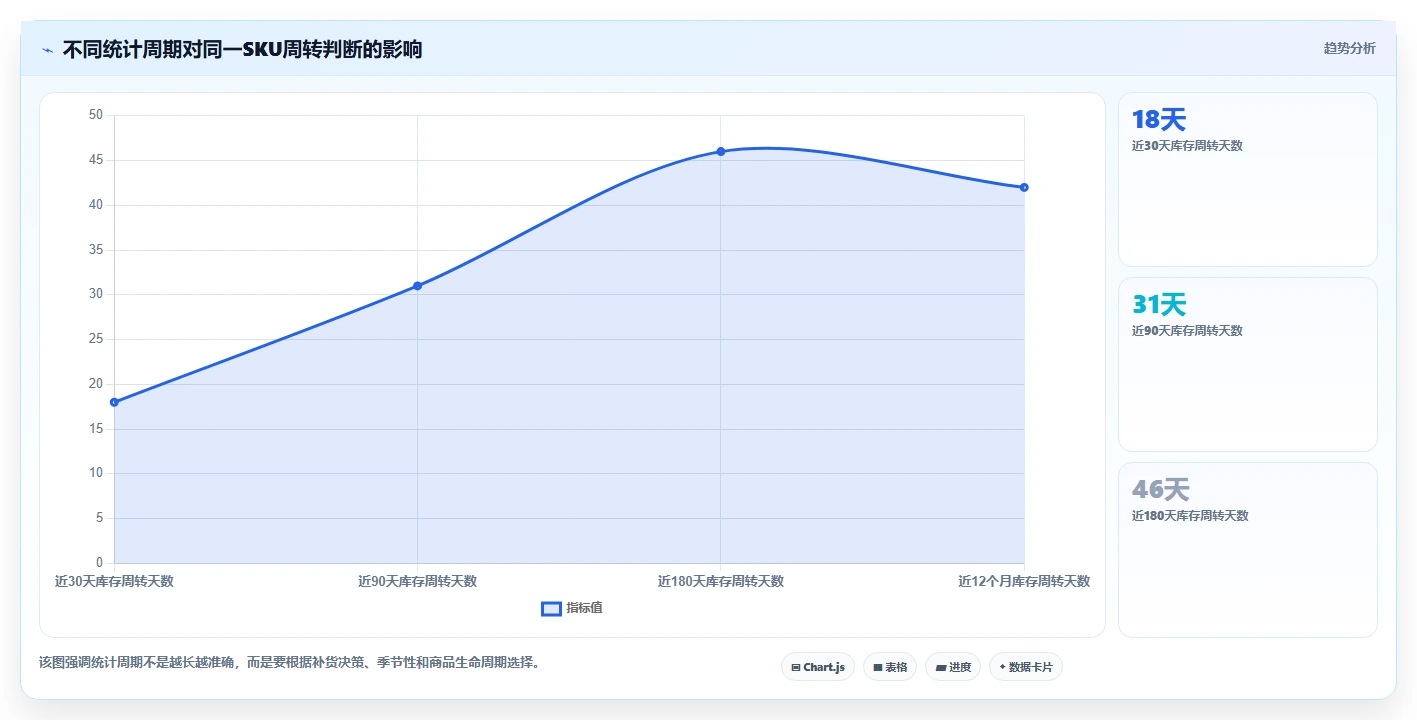1417x720 pixels.
Task: Click the y-axis value 35
Action: tap(96, 250)
